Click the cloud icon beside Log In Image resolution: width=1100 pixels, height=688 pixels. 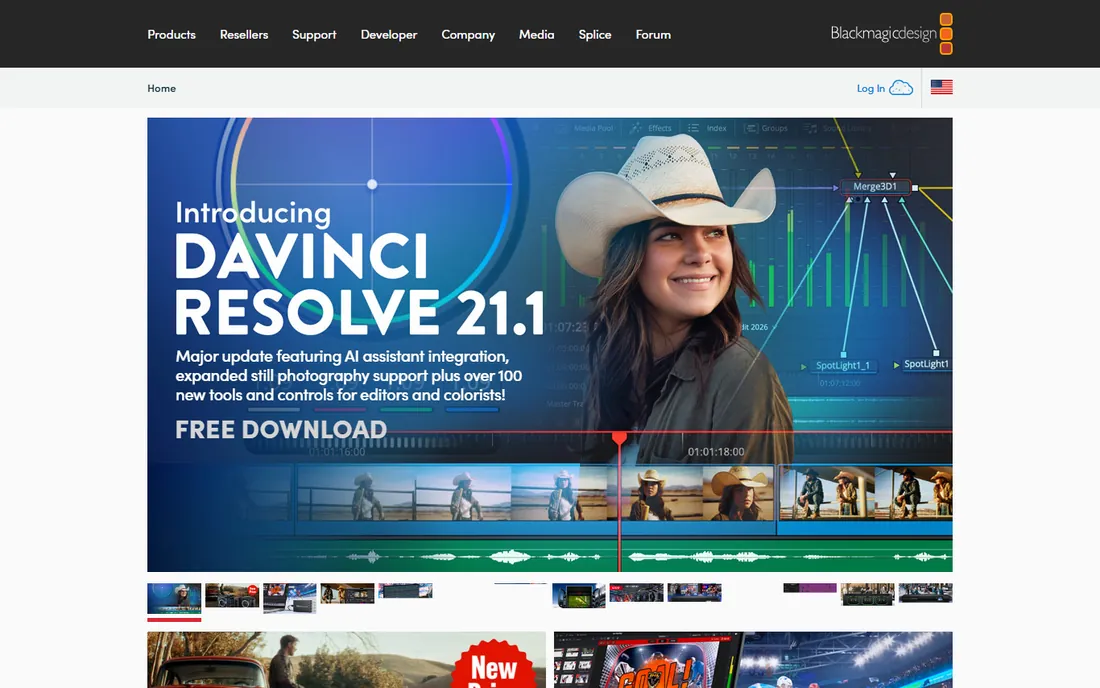coord(901,88)
